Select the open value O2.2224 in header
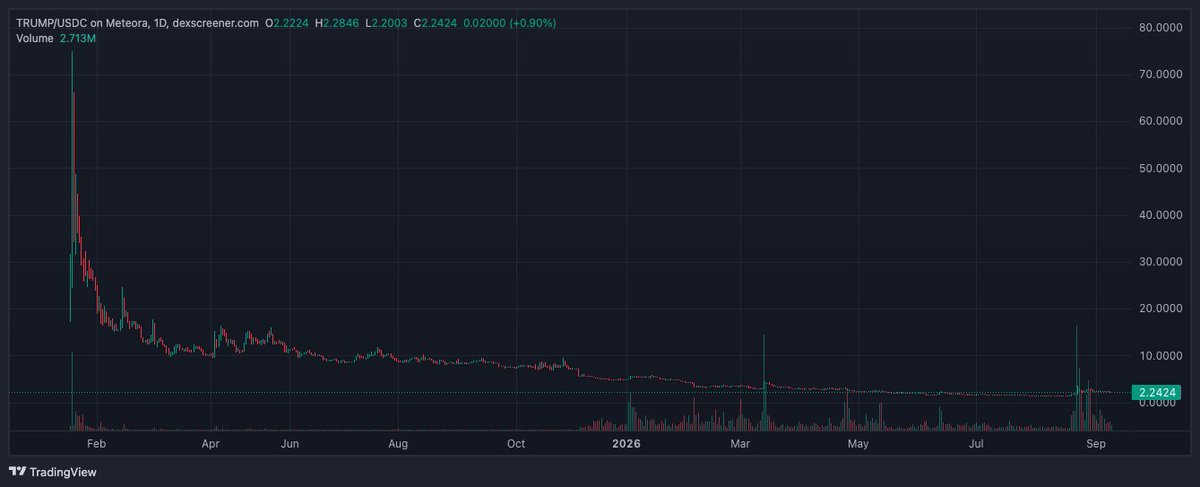The image size is (1200, 487). coord(286,24)
